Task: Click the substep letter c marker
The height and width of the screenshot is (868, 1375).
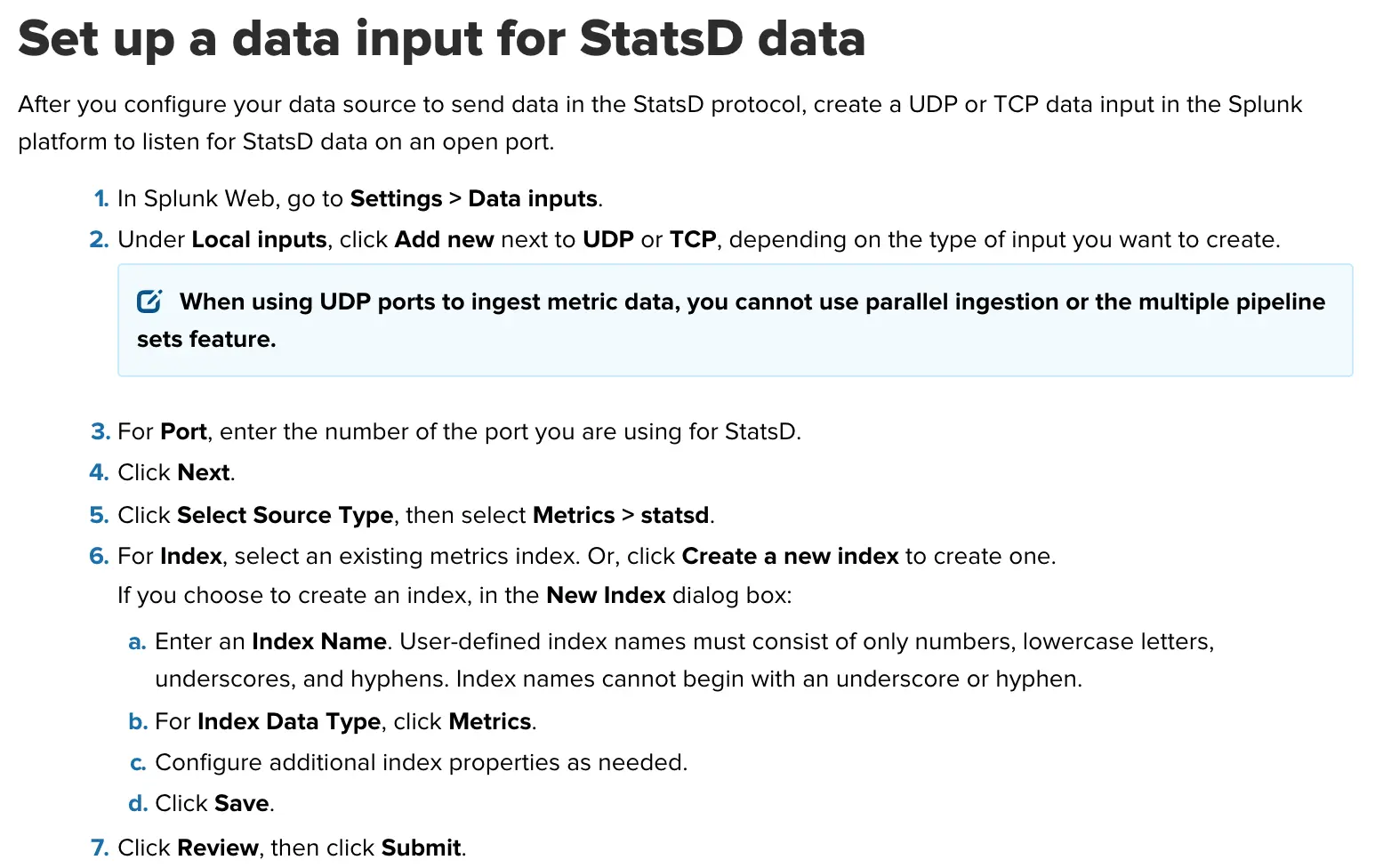Action: (x=138, y=762)
